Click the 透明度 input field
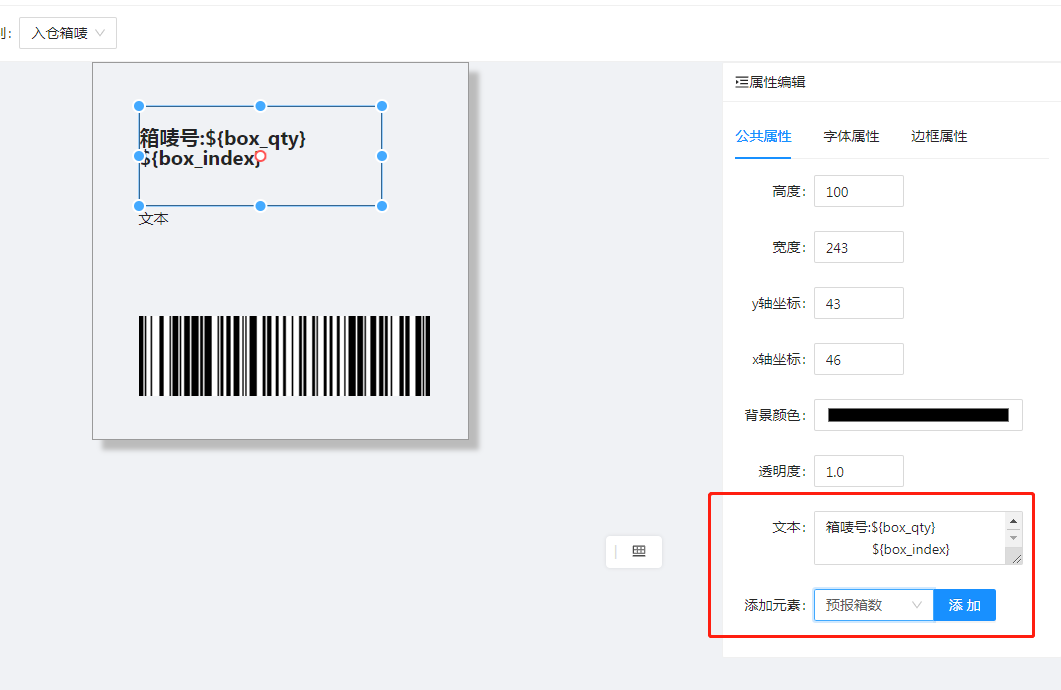The height and width of the screenshot is (690, 1061). point(859,472)
